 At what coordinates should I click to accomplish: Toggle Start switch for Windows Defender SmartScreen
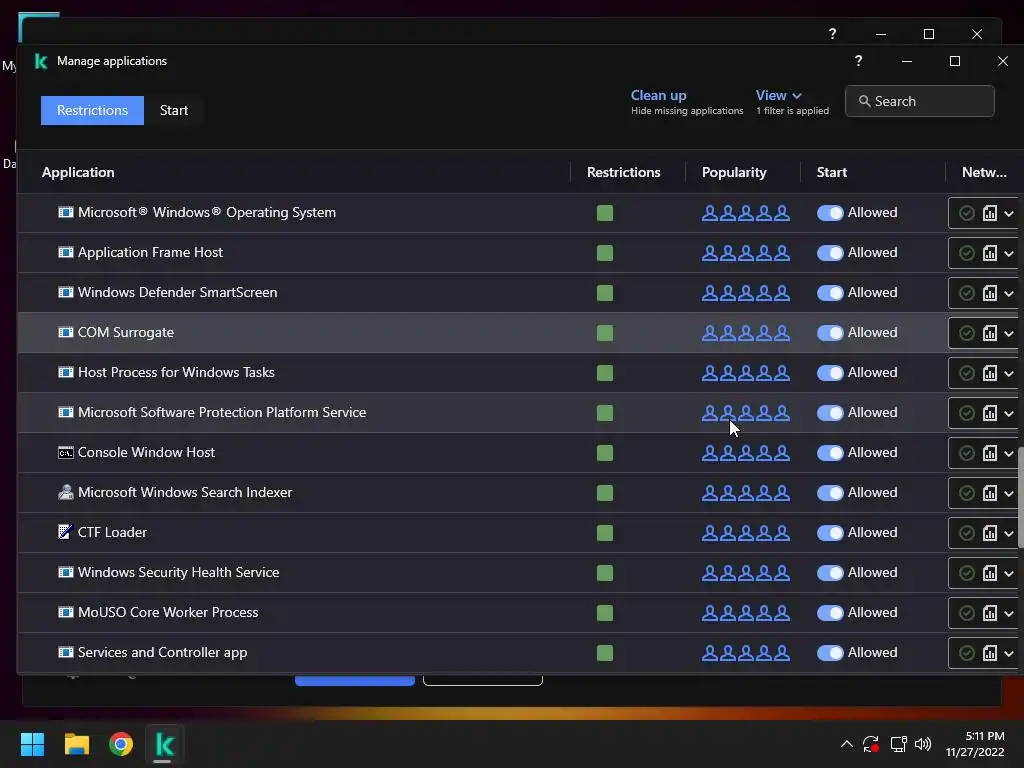pos(830,292)
